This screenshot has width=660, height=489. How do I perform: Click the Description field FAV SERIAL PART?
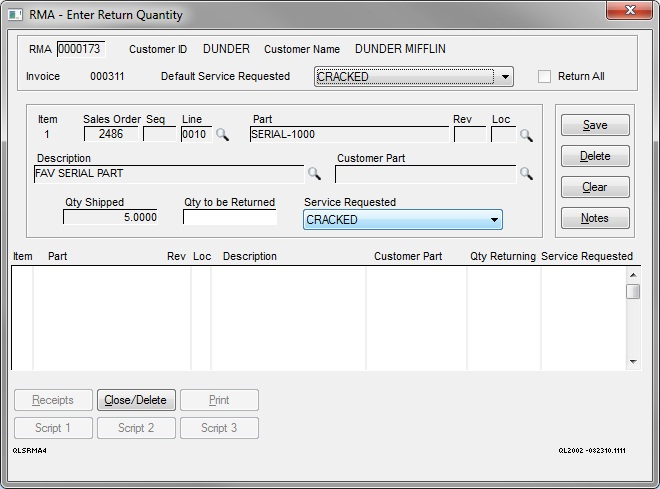click(x=169, y=174)
